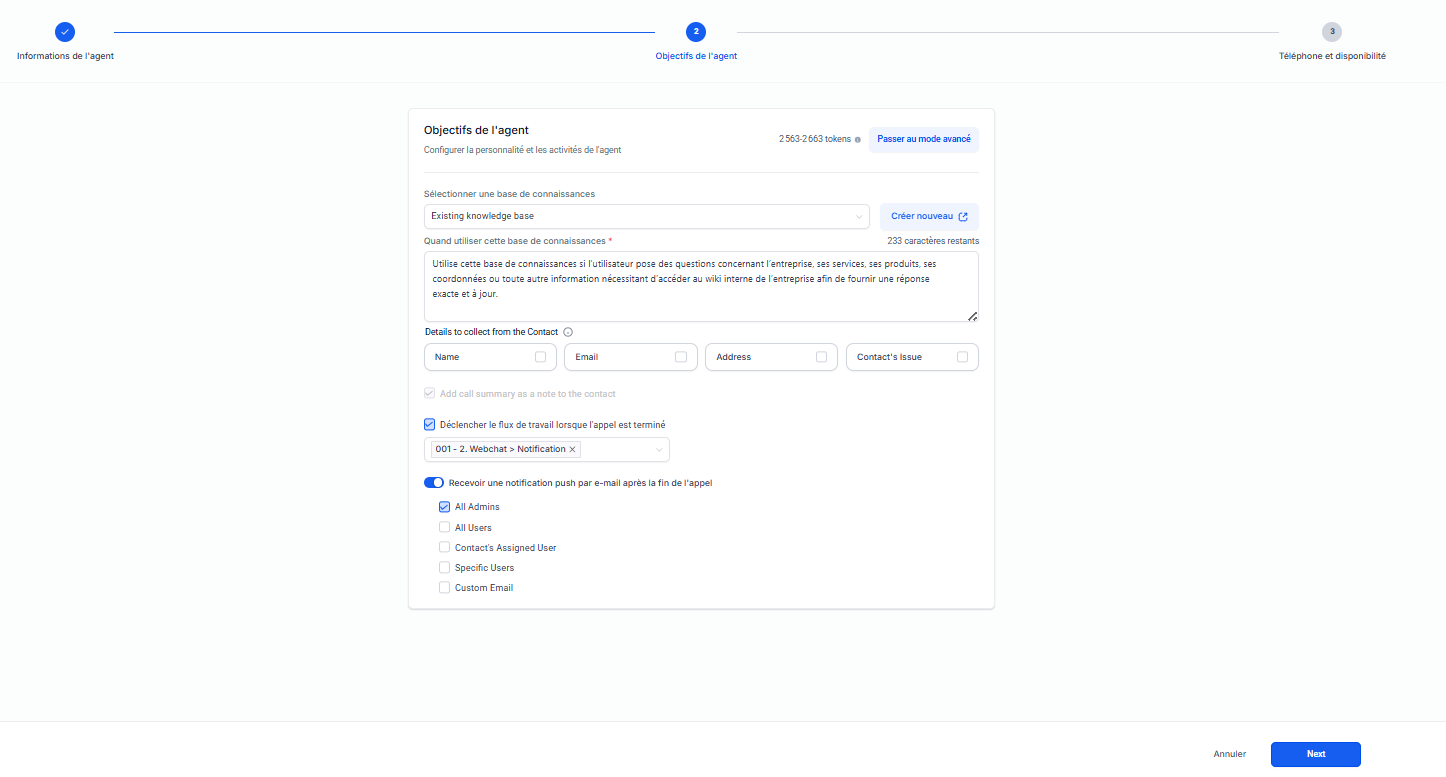Click the step 3 circle icon
The width and height of the screenshot is (1446, 777).
[1332, 32]
